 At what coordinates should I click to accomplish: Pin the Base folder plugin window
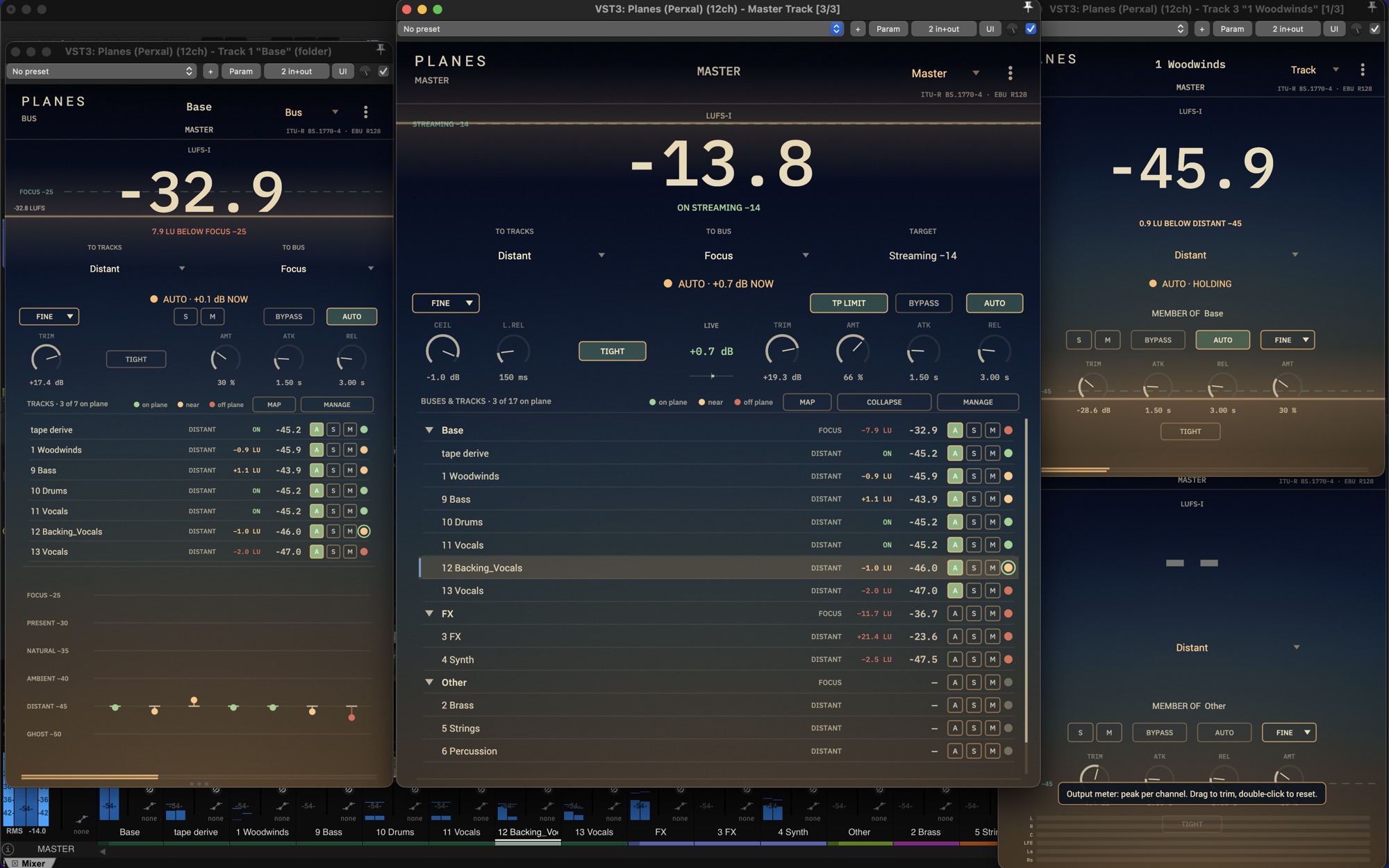[x=381, y=51]
